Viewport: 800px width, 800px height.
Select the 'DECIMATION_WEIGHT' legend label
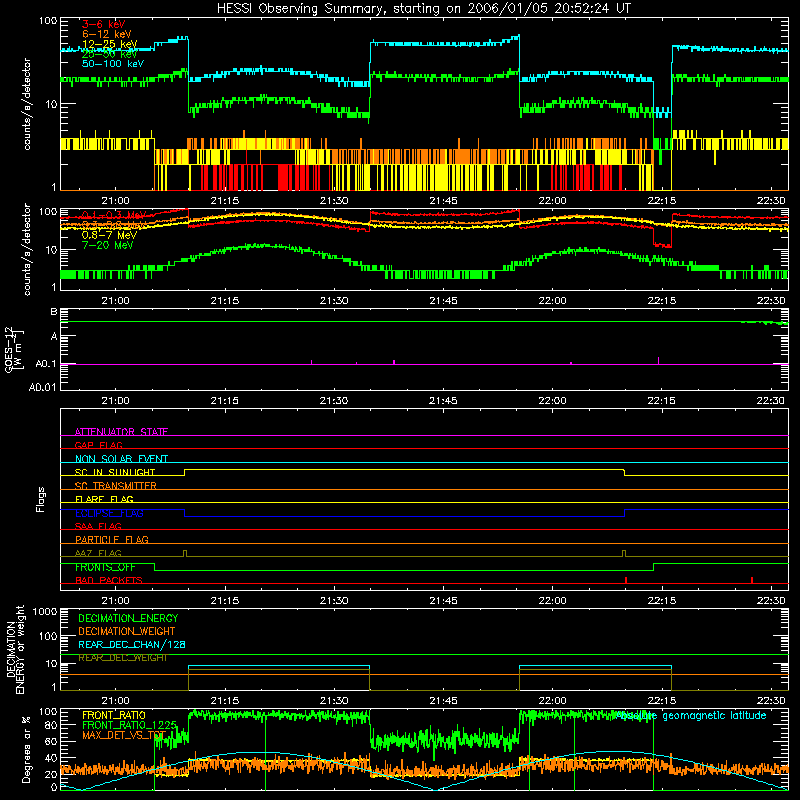tap(127, 631)
